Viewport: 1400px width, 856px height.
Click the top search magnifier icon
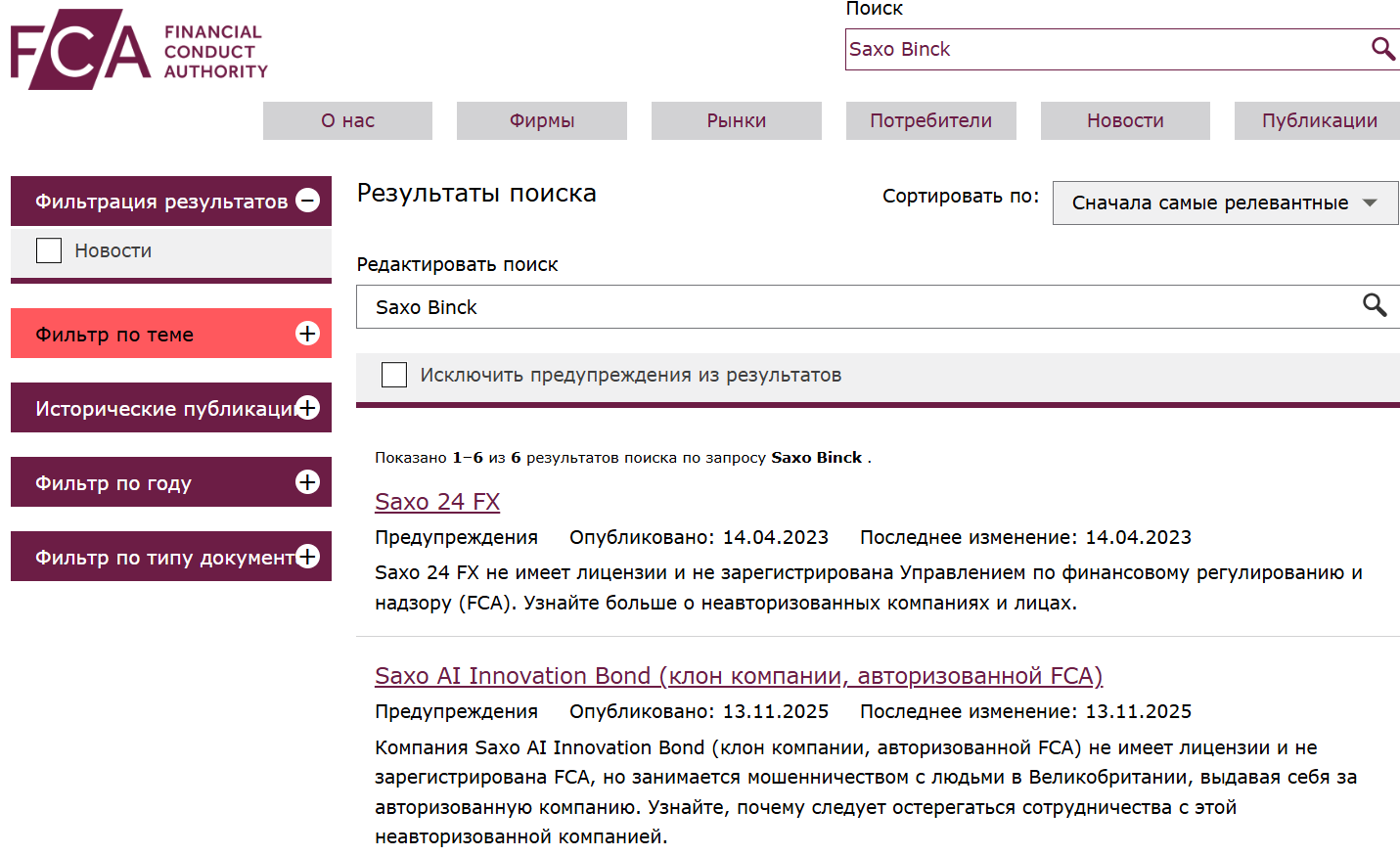[1382, 49]
